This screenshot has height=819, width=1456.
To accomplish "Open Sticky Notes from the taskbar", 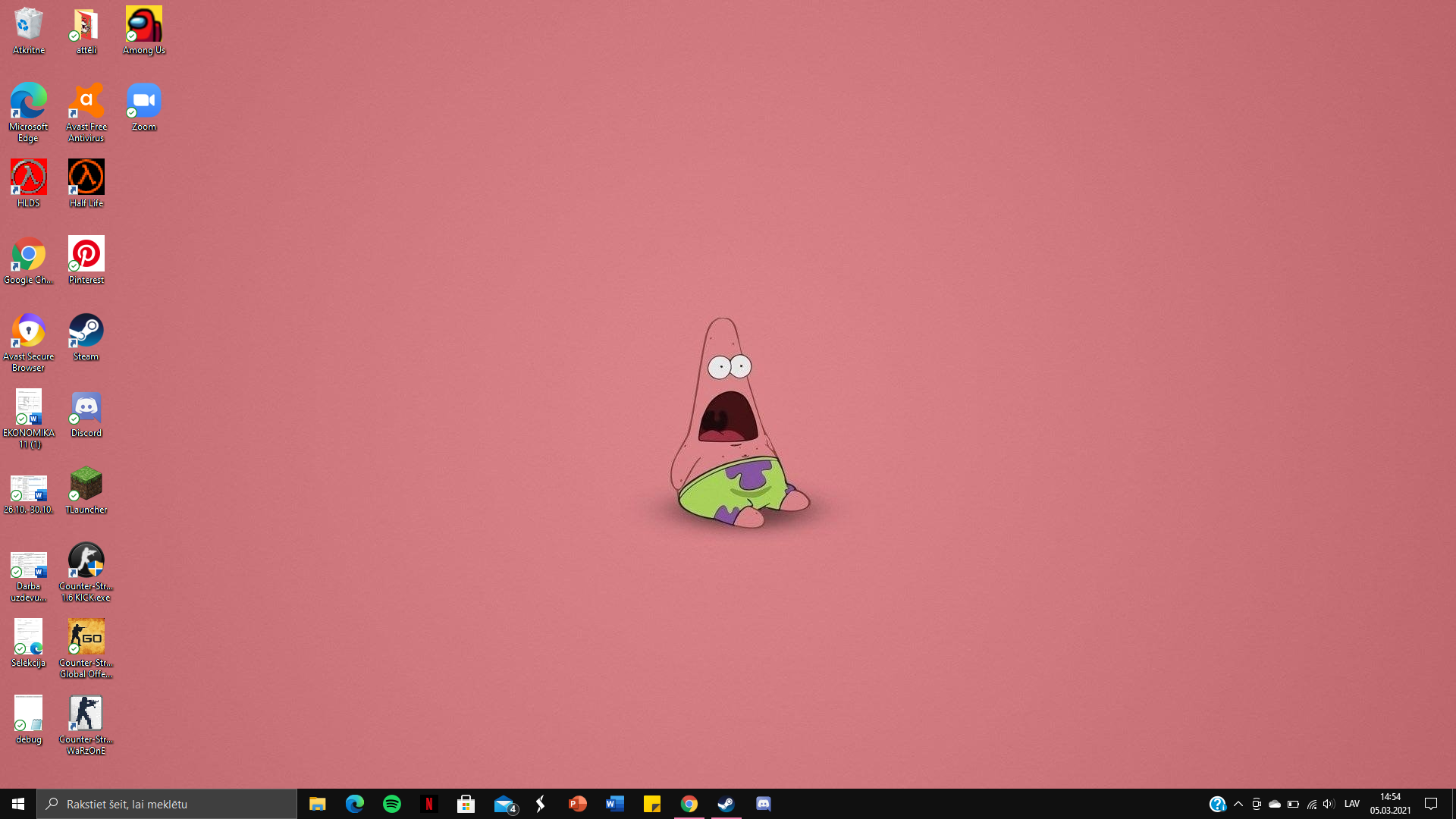I will tap(651, 804).
